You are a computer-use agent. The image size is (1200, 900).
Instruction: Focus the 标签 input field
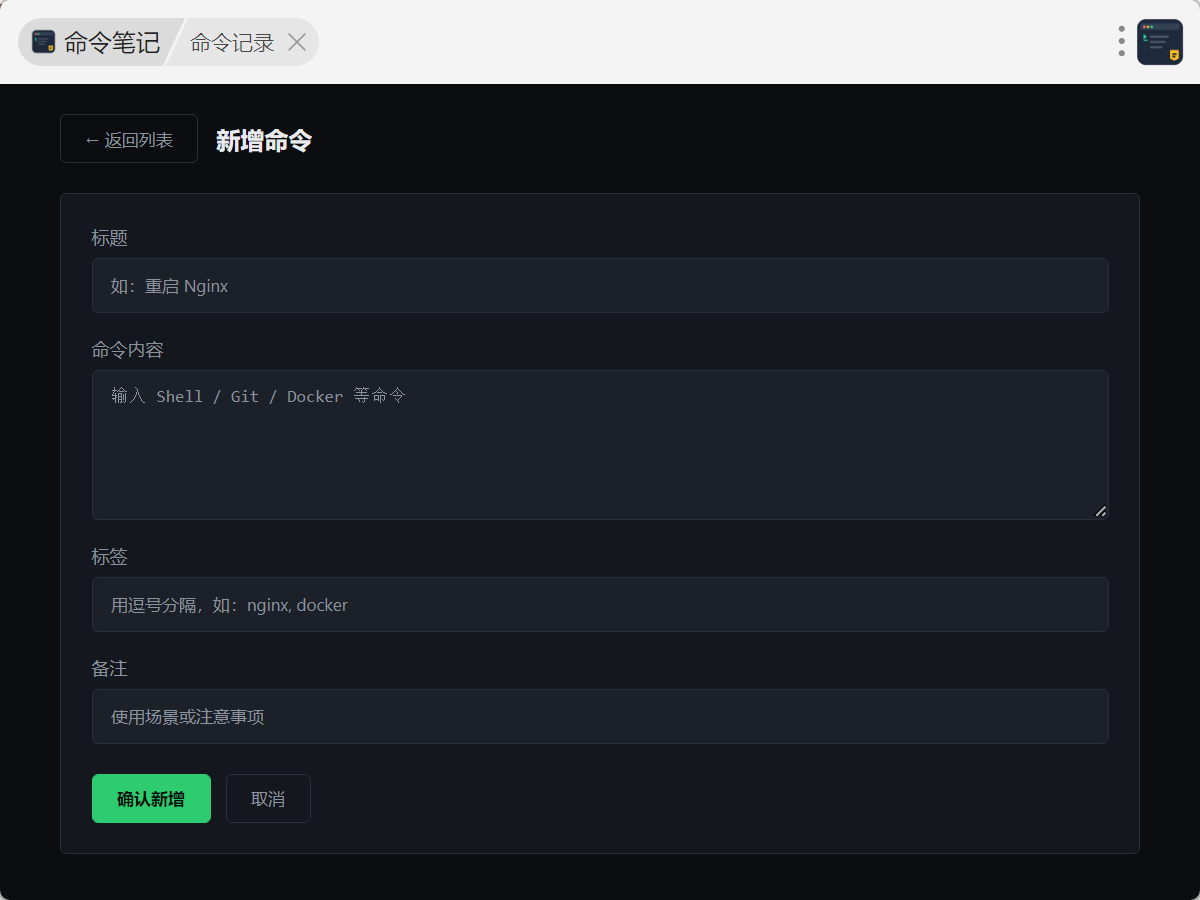(x=600, y=605)
